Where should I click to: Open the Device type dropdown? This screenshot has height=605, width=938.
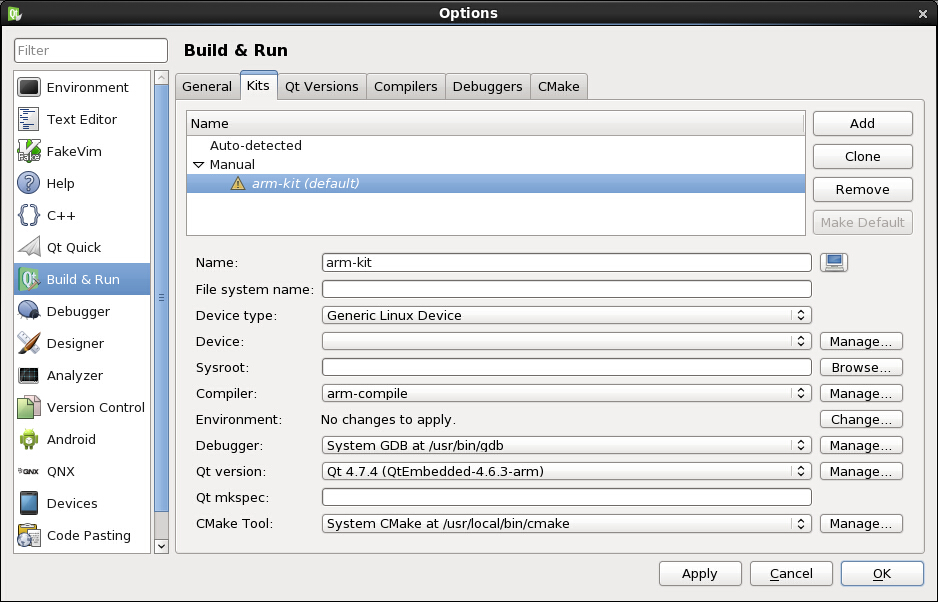[x=566, y=316]
